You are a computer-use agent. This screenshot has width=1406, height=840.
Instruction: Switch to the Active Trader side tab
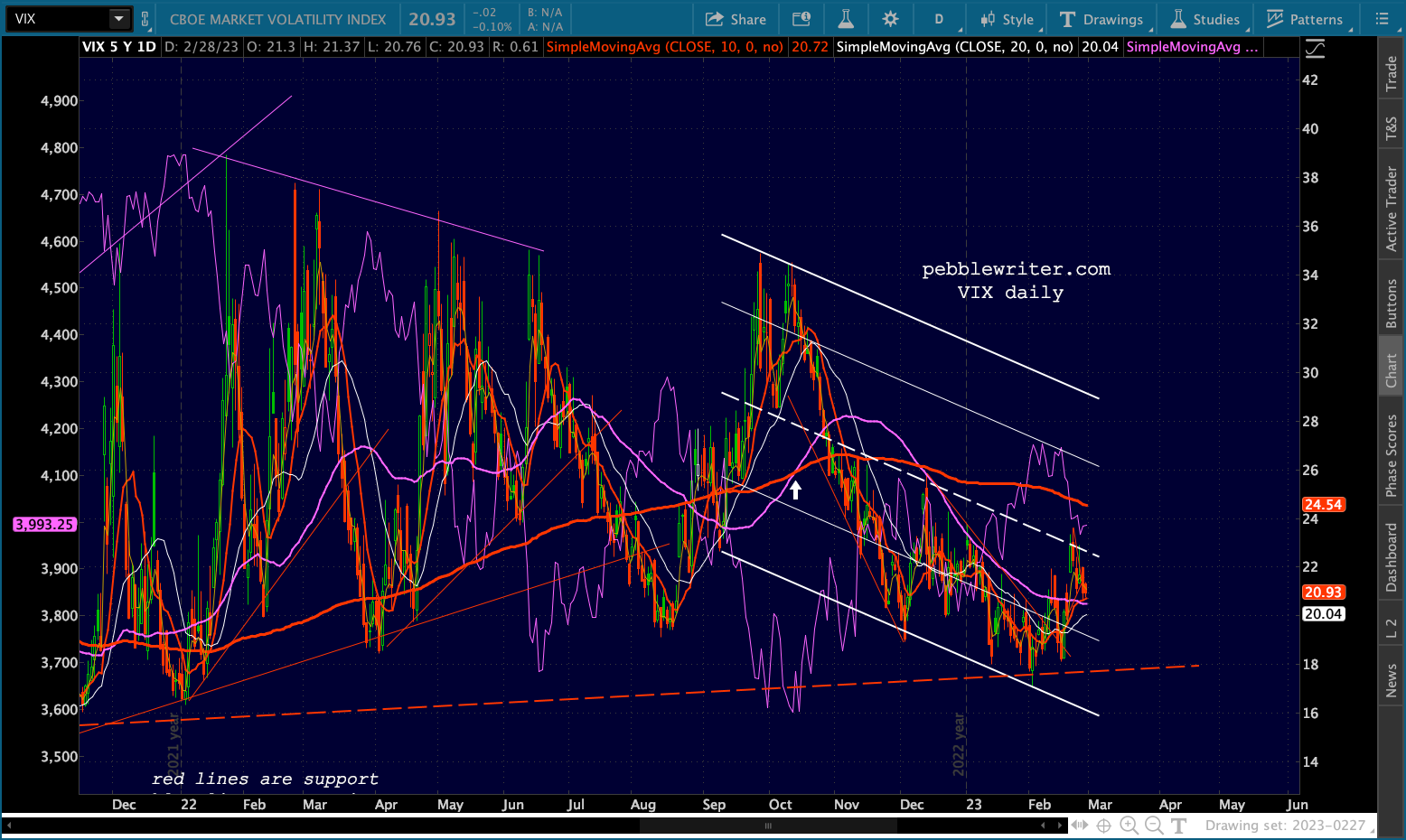click(x=1392, y=209)
